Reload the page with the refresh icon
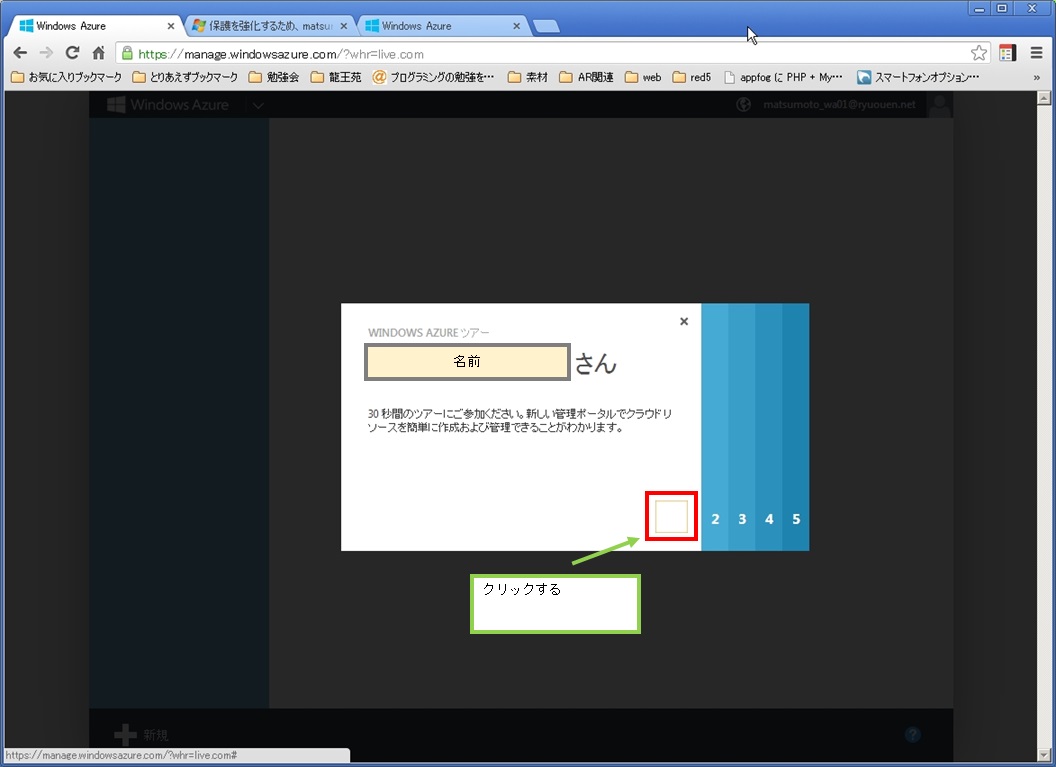Image resolution: width=1056 pixels, height=767 pixels. pyautogui.click(x=72, y=53)
